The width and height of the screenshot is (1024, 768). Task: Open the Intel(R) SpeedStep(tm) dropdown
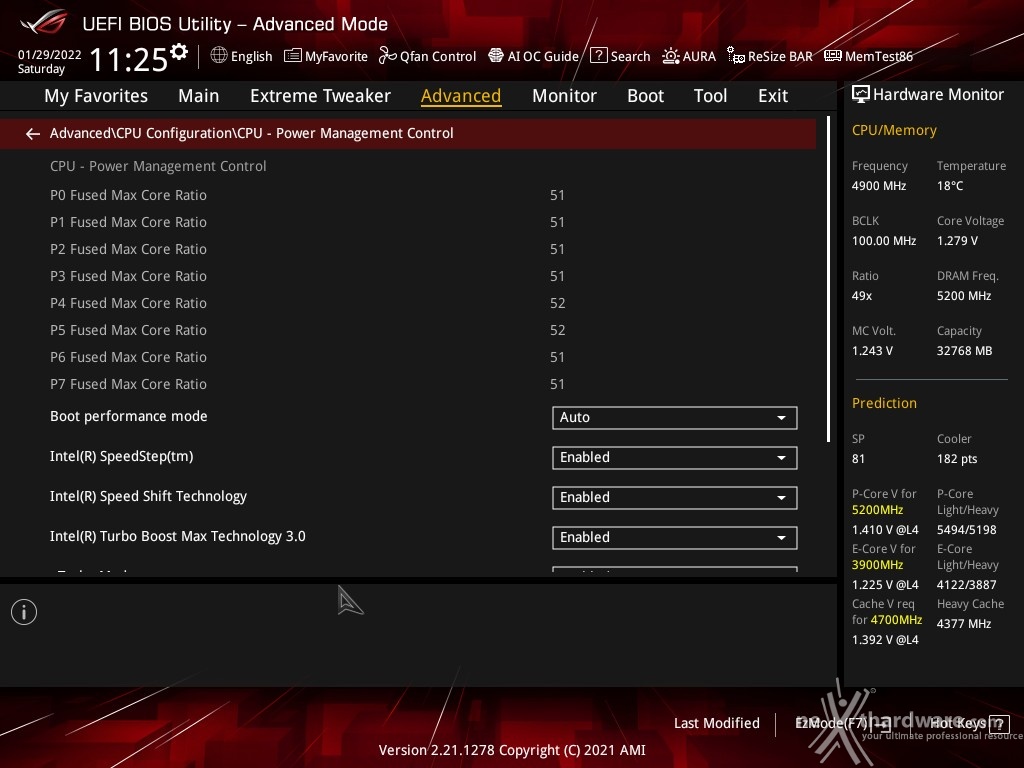pyautogui.click(x=675, y=458)
